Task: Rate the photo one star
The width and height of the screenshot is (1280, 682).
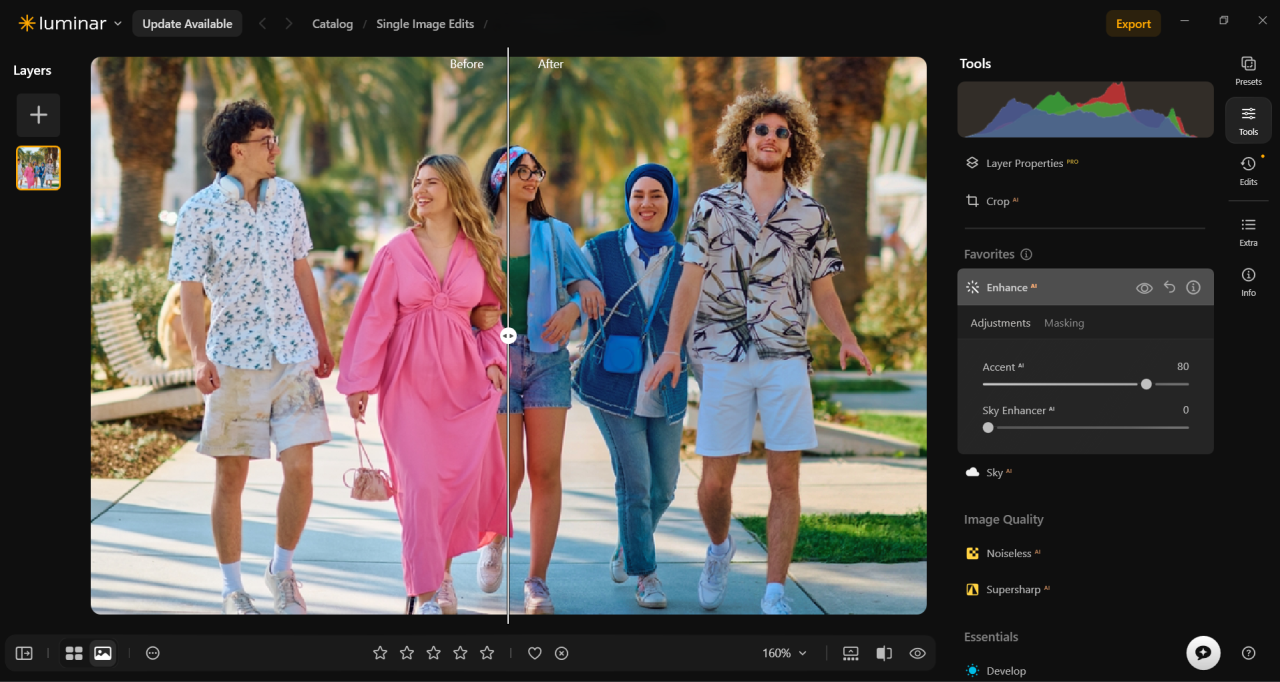Action: tap(380, 653)
